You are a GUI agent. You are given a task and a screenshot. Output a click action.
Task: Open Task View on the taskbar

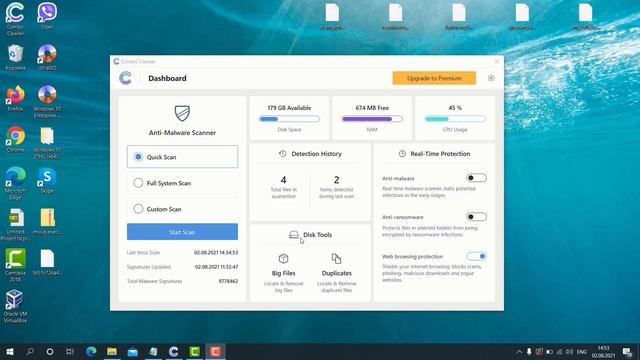click(x=70, y=351)
